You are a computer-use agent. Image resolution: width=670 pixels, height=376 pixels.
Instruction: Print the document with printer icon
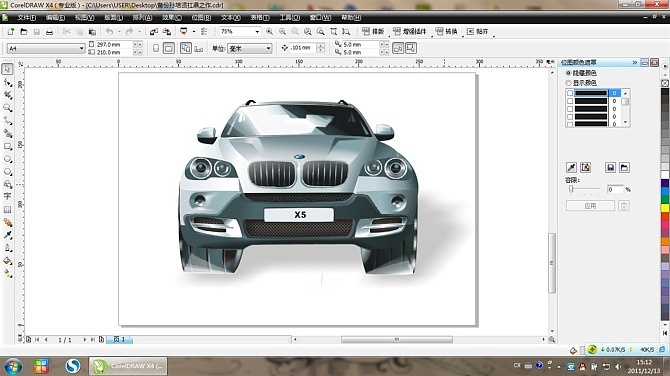point(50,32)
